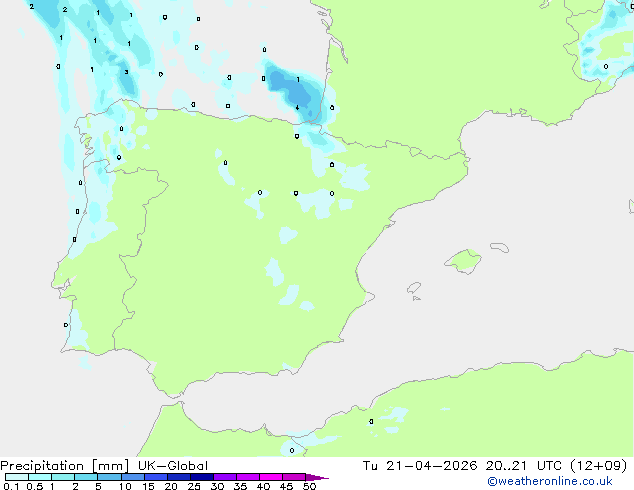Click the 10–15 mm blue legend swatch
Viewport: 634px width, 490px height.
pyautogui.click(x=132, y=477)
